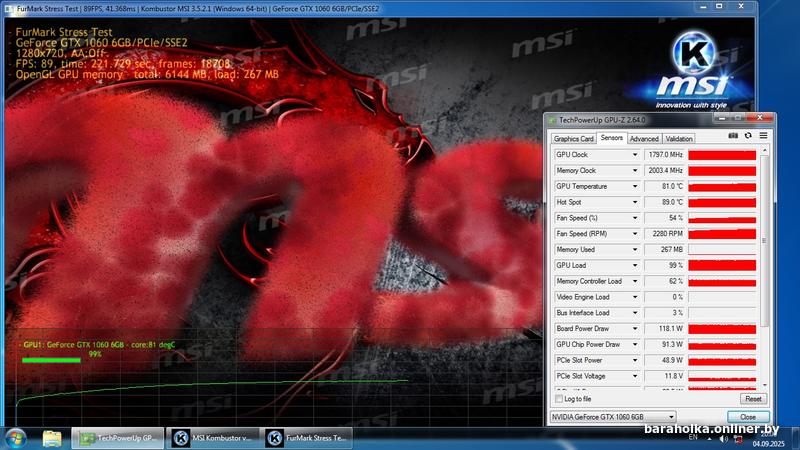
Task: Switch to the Graphics Card tab
Action: point(574,139)
